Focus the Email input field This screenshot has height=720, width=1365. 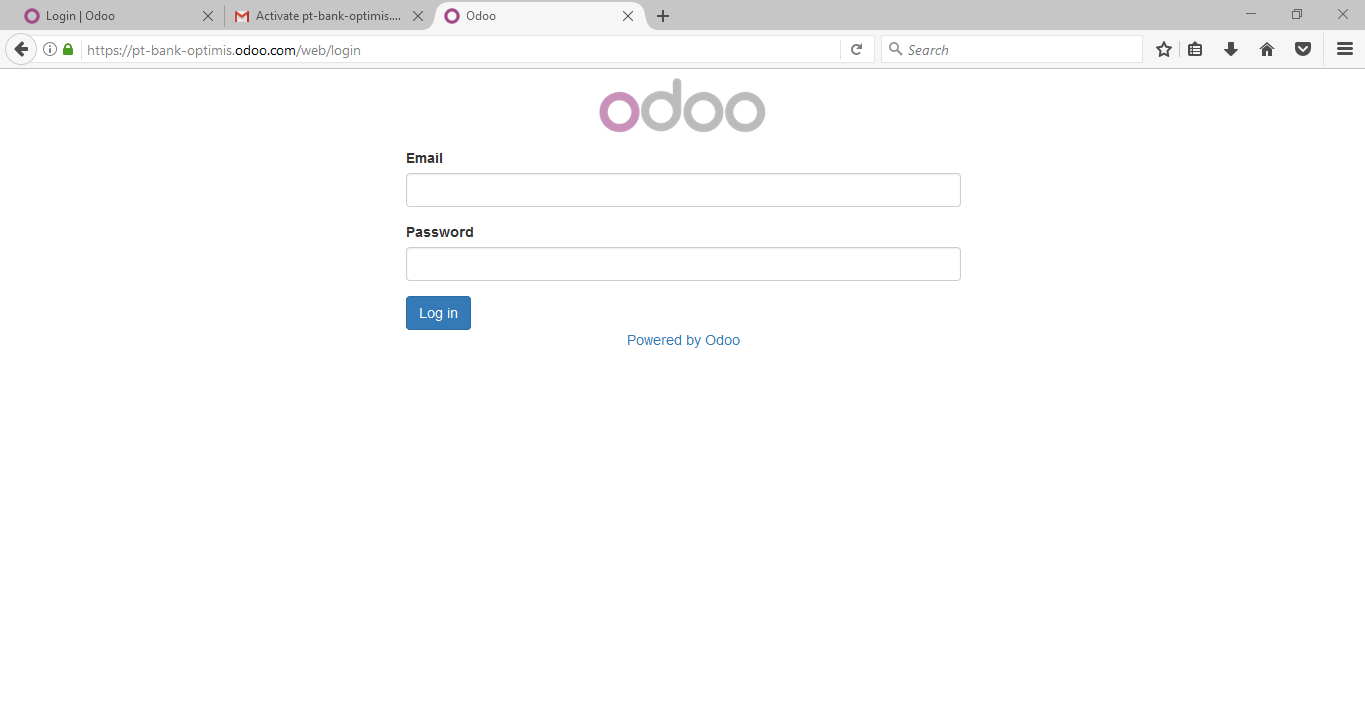click(x=683, y=190)
